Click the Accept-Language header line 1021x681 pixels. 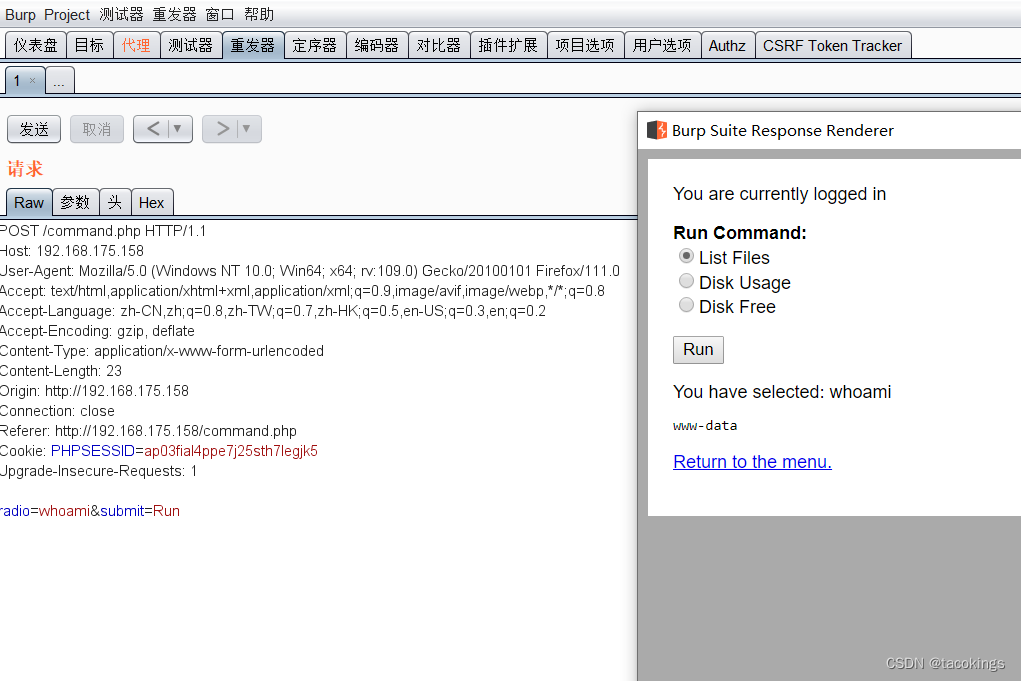(x=273, y=311)
